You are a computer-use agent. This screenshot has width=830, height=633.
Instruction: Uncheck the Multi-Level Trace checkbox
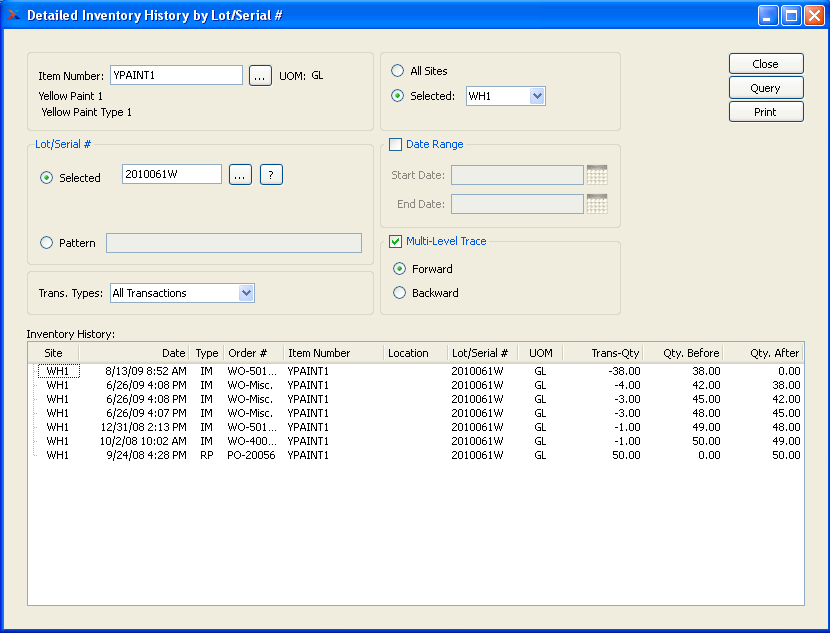[395, 241]
